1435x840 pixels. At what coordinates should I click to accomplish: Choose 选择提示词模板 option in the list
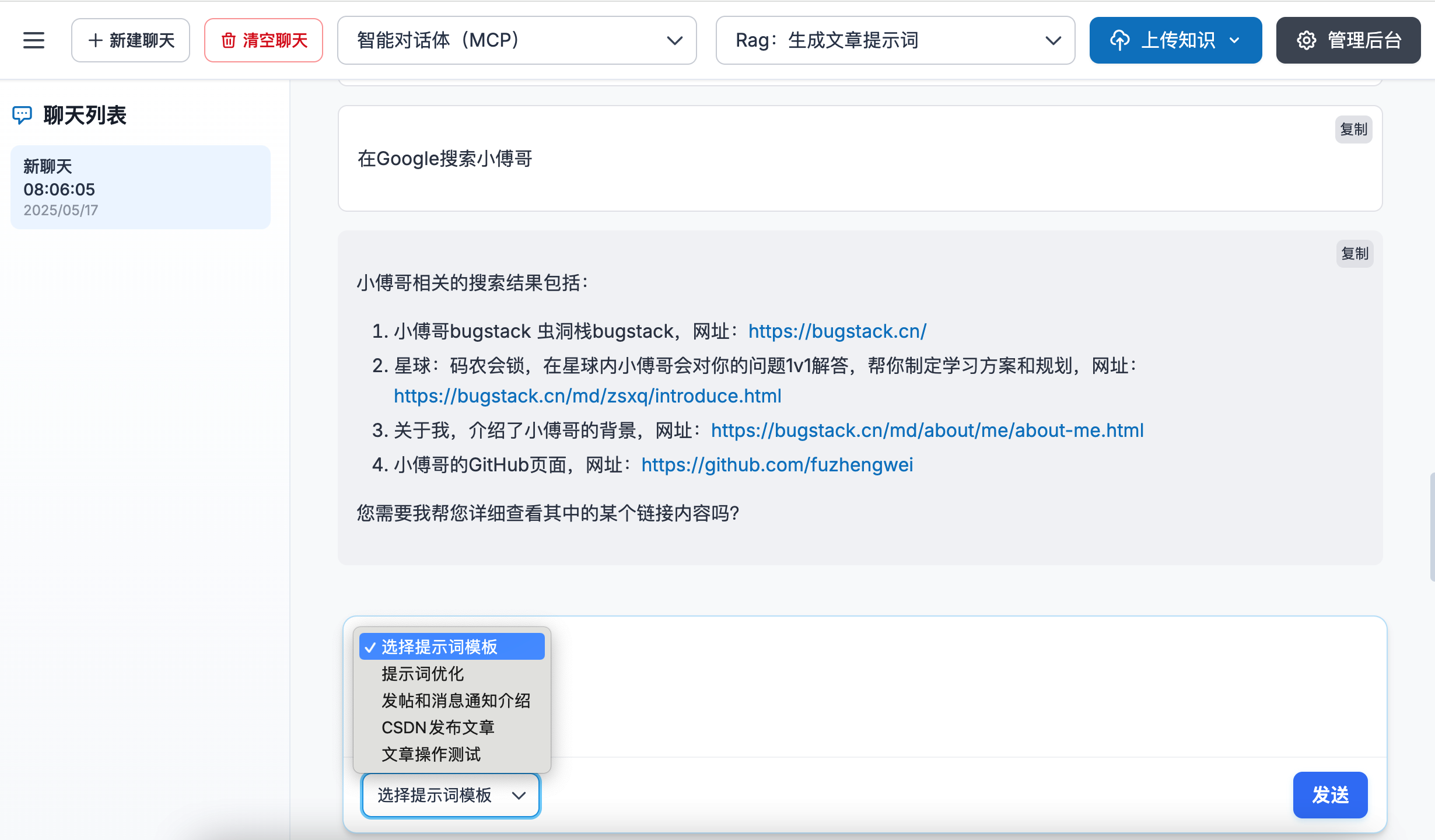click(x=452, y=647)
